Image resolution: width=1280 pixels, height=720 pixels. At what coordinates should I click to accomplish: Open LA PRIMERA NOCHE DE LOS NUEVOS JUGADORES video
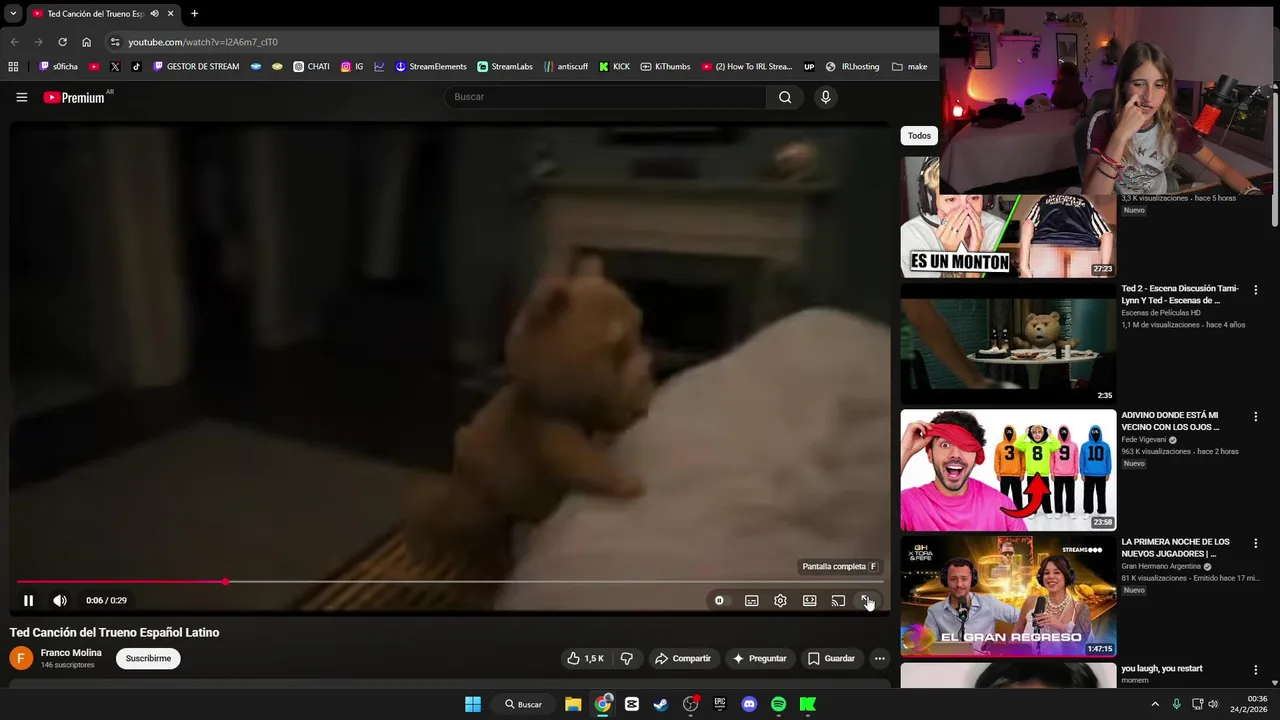[x=1008, y=596]
